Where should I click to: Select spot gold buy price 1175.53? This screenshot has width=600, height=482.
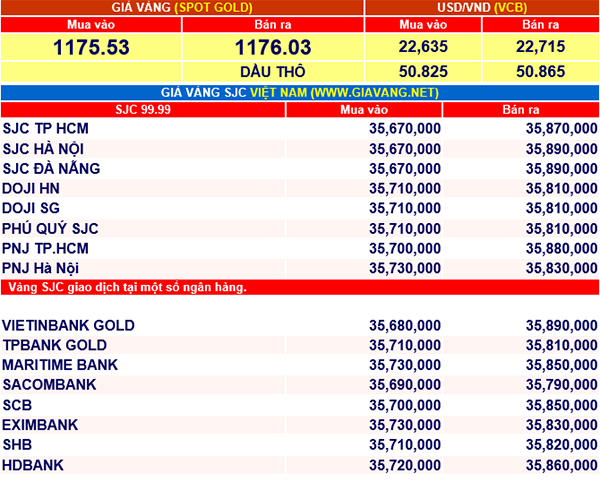tap(91, 47)
